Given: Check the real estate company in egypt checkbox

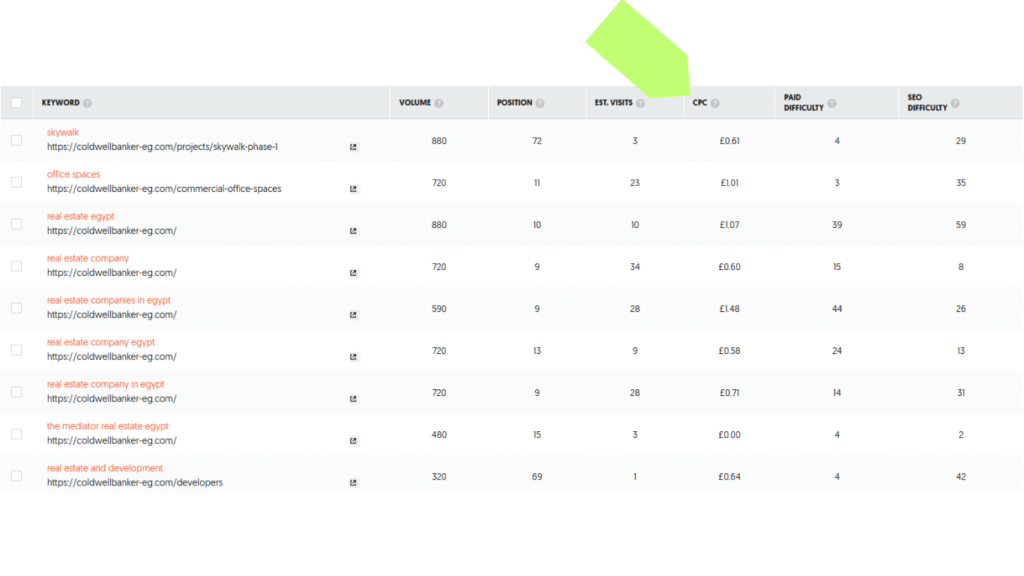Looking at the screenshot, I should click(x=16, y=392).
